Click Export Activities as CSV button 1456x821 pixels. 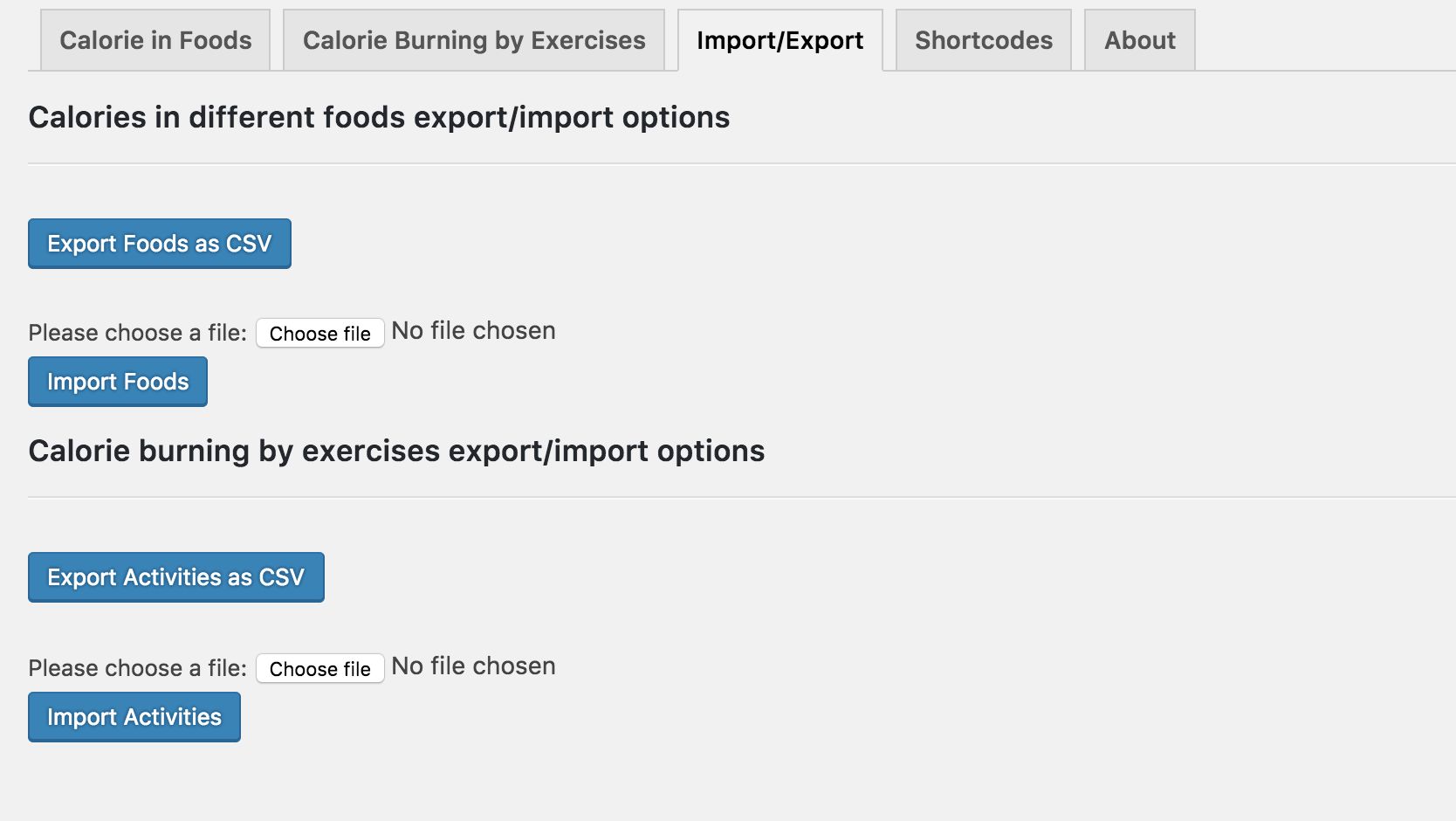[x=176, y=577]
